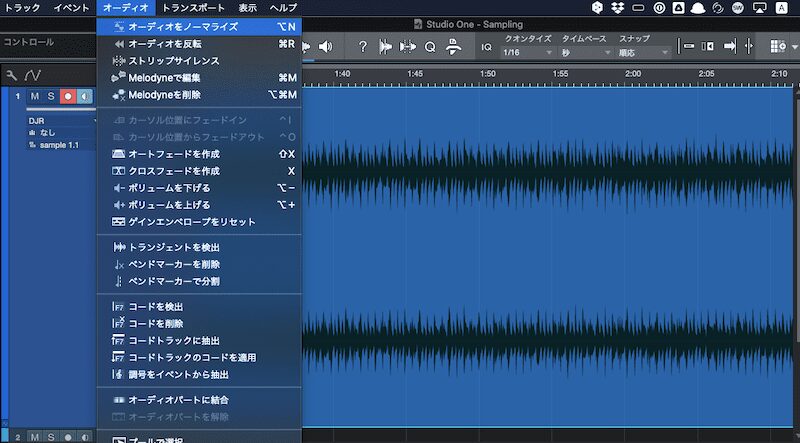This screenshot has width=800, height=443.
Task: Choose コードトラックに抽出
Action: (199, 340)
